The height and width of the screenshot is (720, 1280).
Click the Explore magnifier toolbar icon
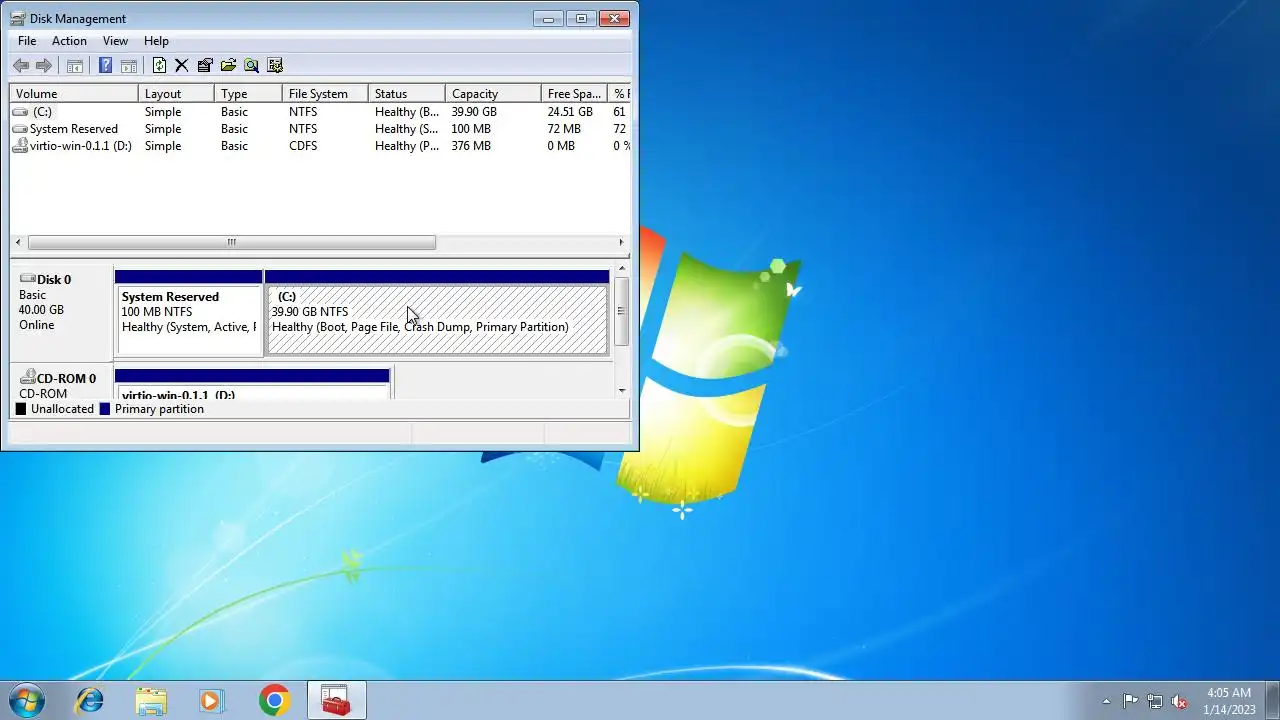tap(251, 66)
